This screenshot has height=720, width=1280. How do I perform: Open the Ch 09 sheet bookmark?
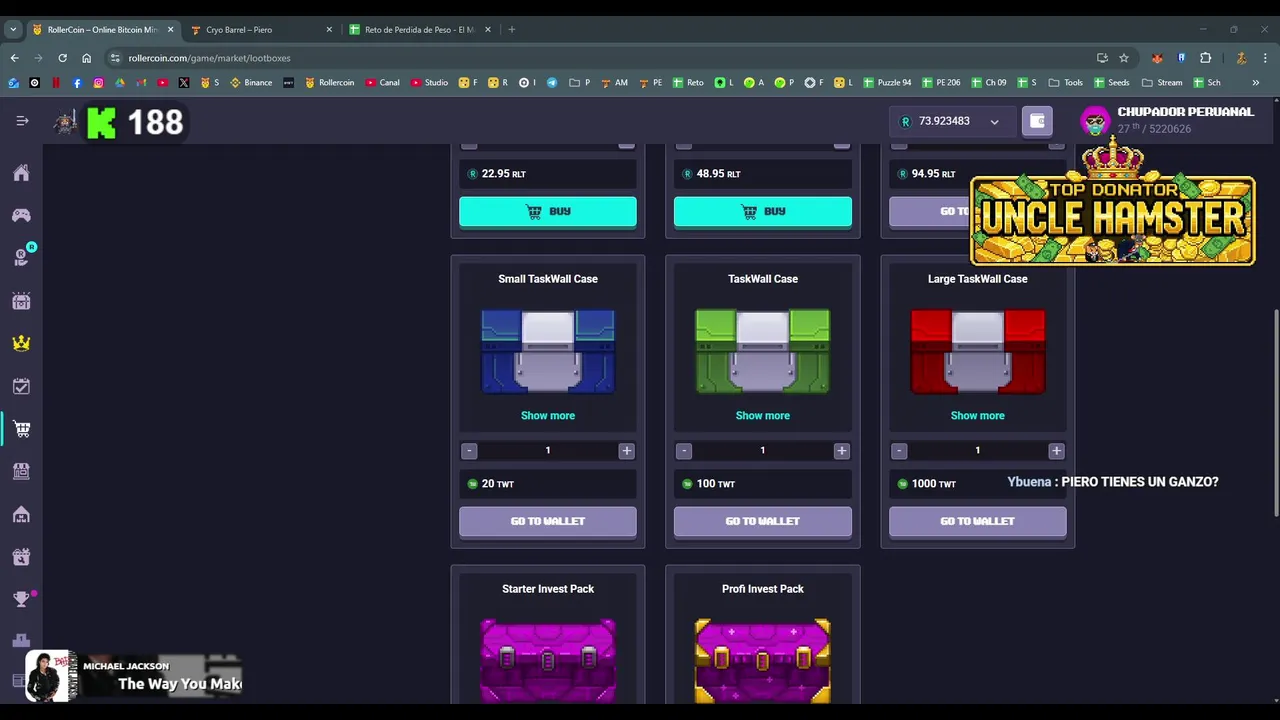pos(989,83)
